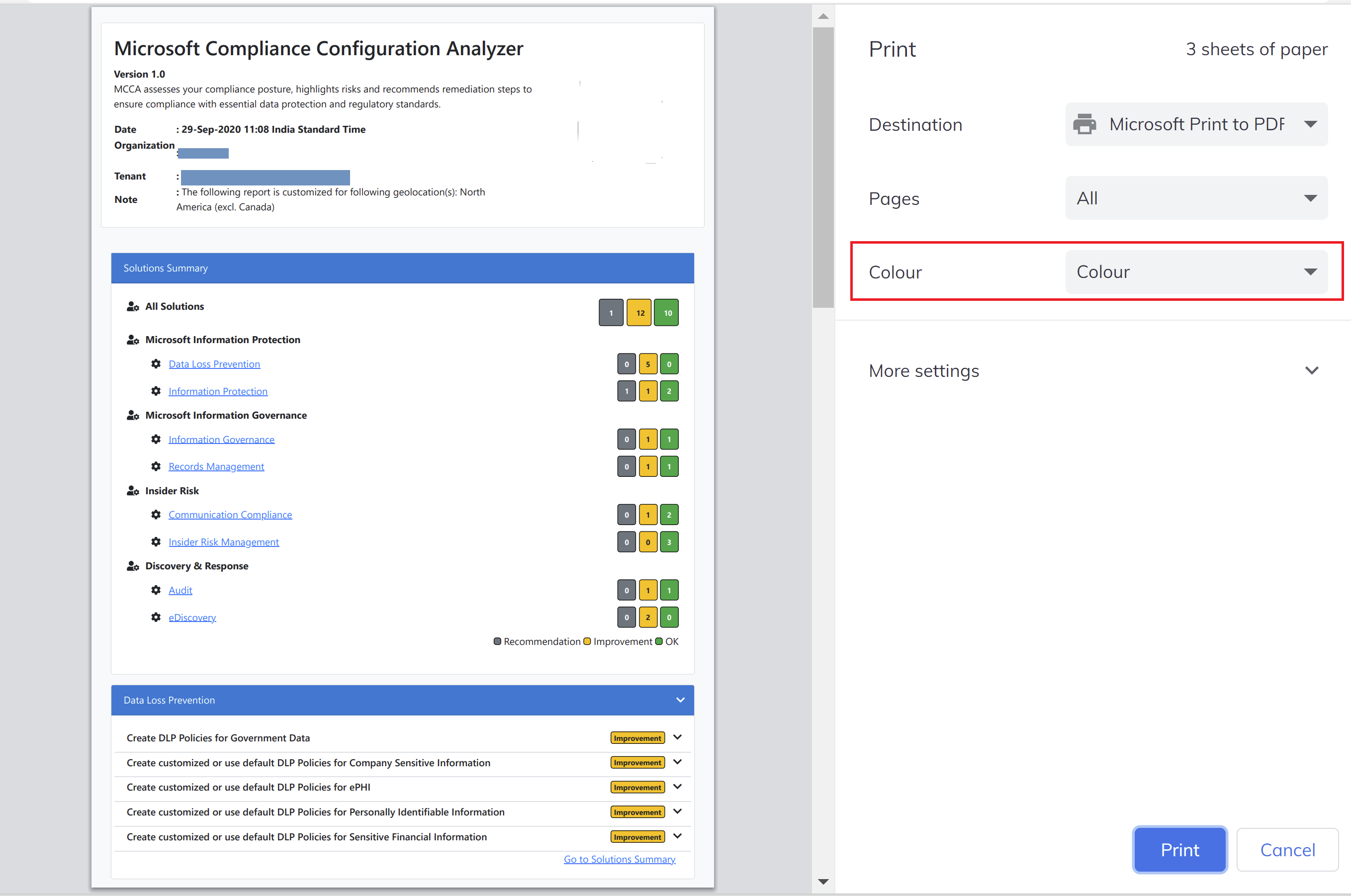The height and width of the screenshot is (896, 1351).
Task: Expand the Create DLP Policies for Government Data row
Action: coord(678,737)
